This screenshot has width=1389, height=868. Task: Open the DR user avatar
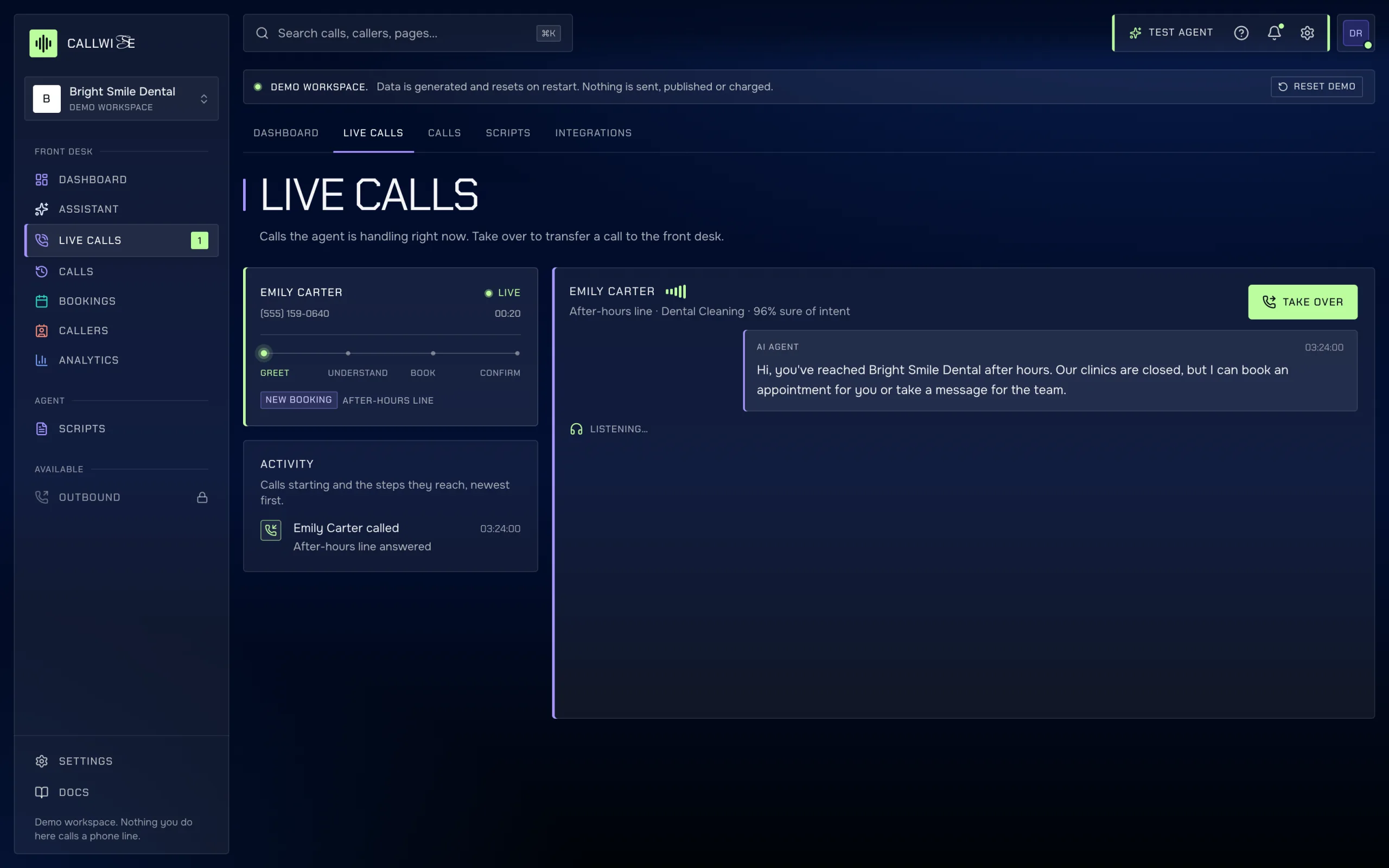(1356, 33)
